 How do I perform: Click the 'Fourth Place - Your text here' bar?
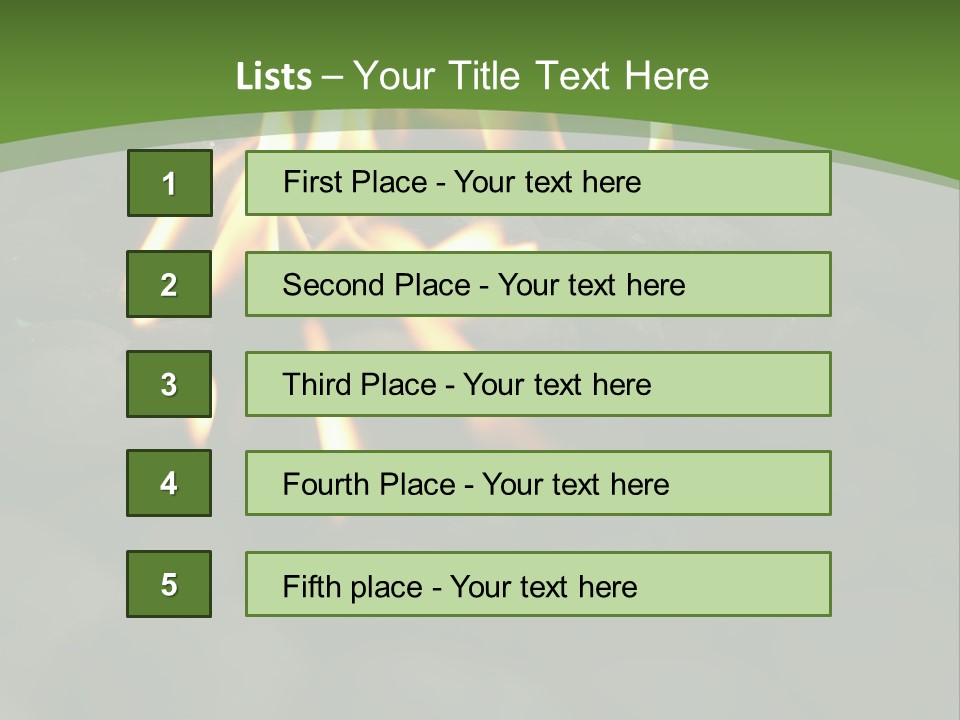pos(538,483)
